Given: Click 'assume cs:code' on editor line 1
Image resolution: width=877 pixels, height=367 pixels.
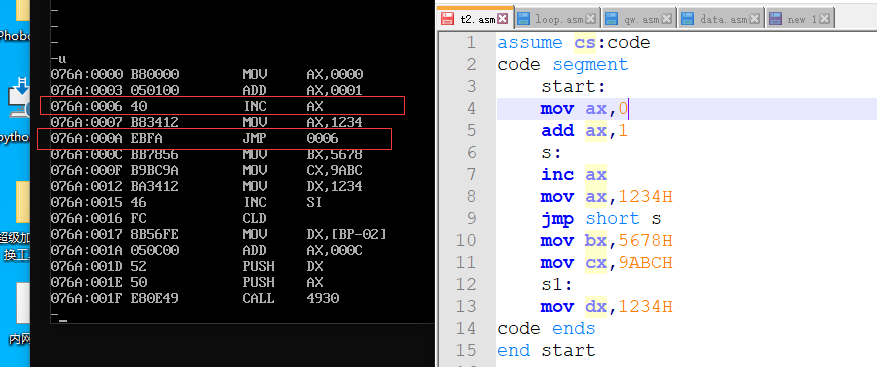Looking at the screenshot, I should [x=574, y=43].
